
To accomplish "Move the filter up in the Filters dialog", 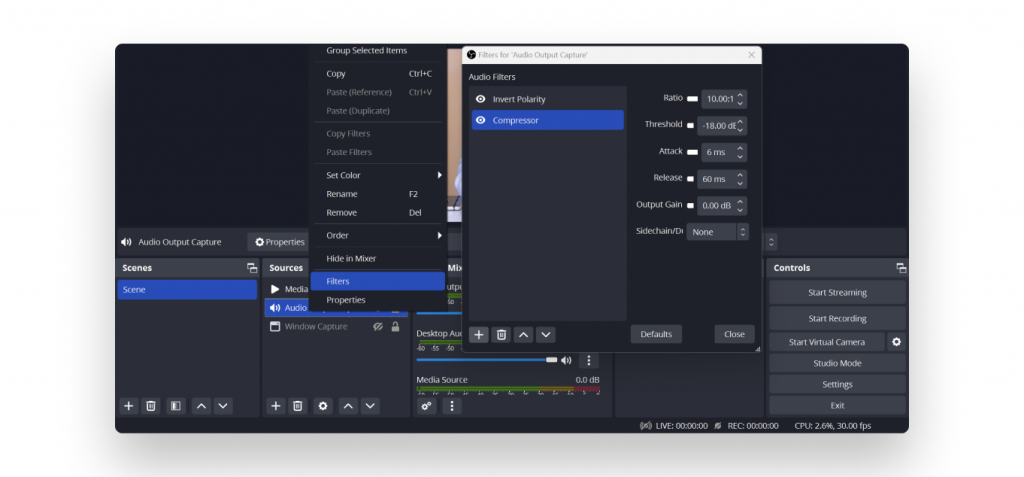I will (x=524, y=335).
